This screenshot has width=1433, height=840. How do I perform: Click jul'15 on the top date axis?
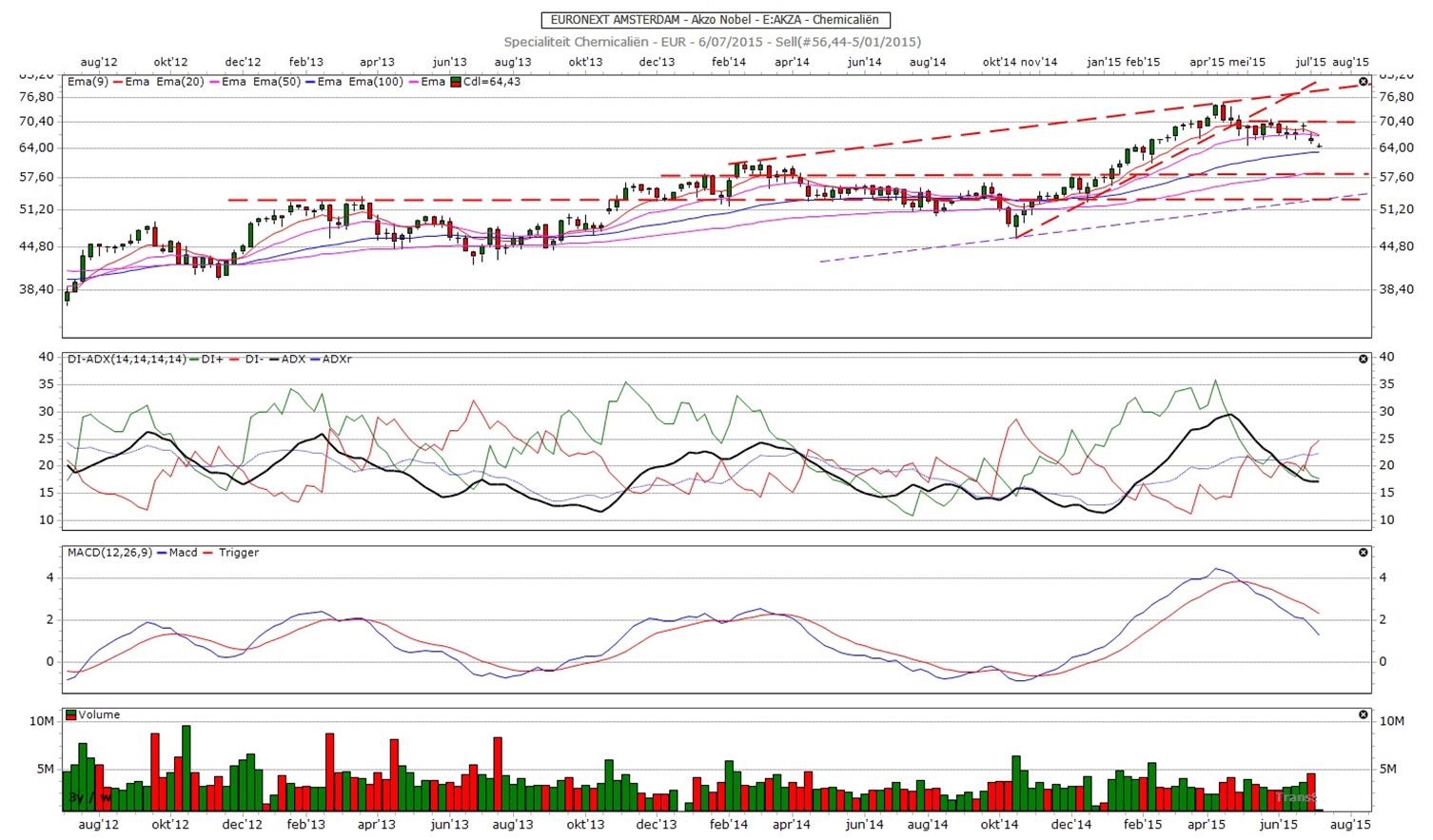[1310, 62]
